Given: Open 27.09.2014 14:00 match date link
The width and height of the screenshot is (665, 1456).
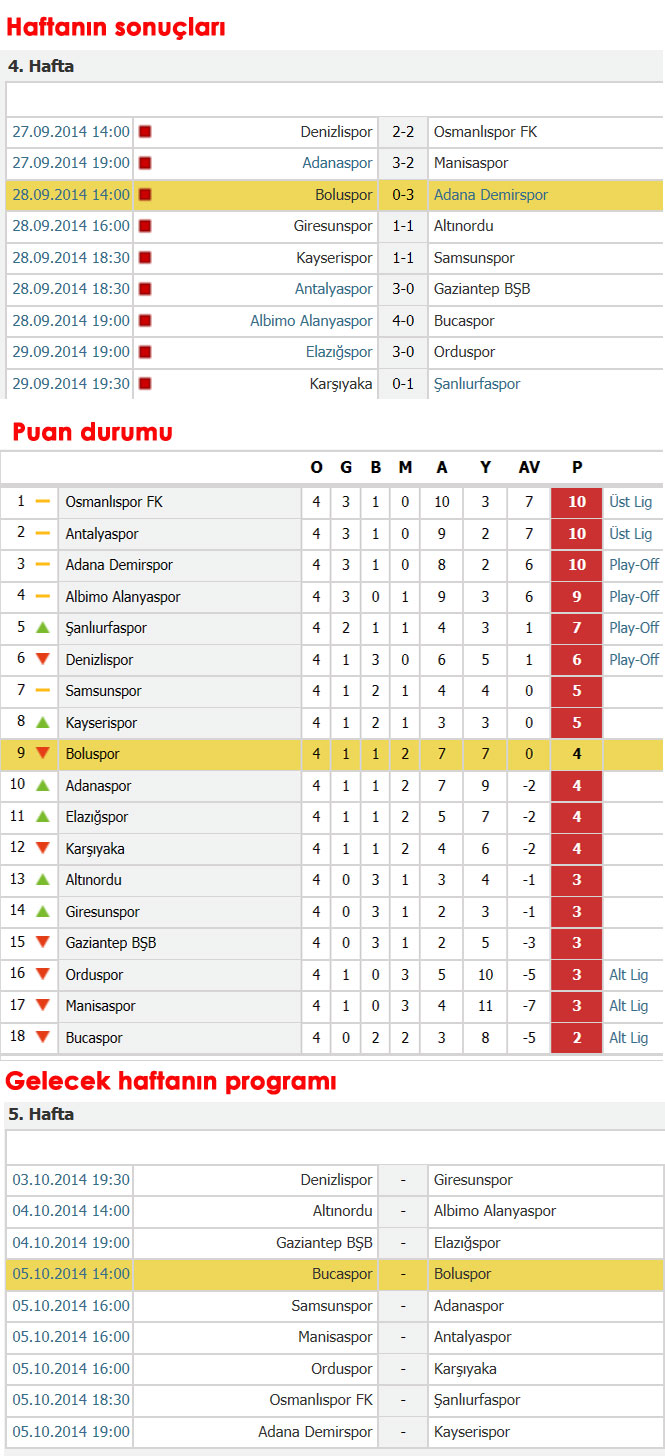Looking at the screenshot, I should point(71,131).
